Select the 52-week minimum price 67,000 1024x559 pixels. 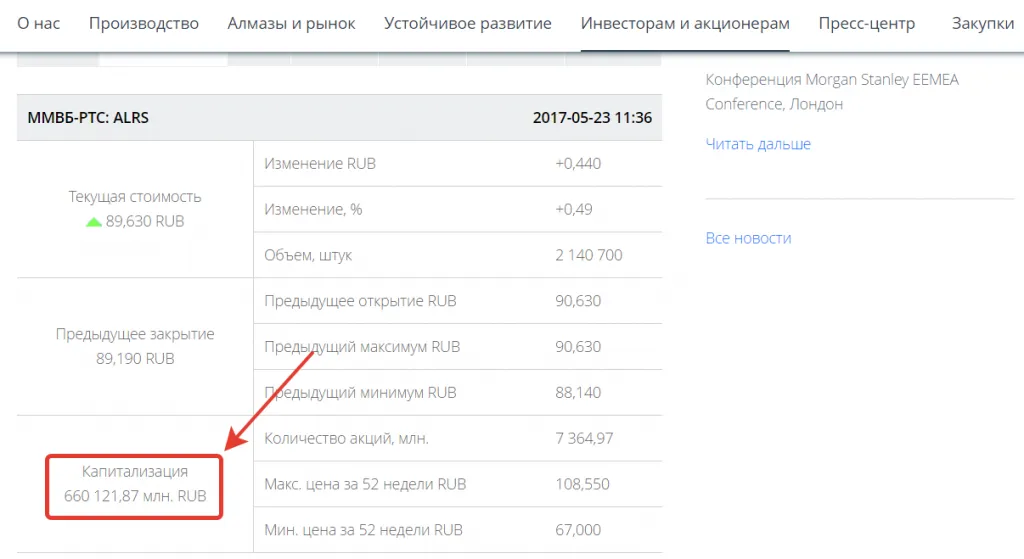(578, 530)
